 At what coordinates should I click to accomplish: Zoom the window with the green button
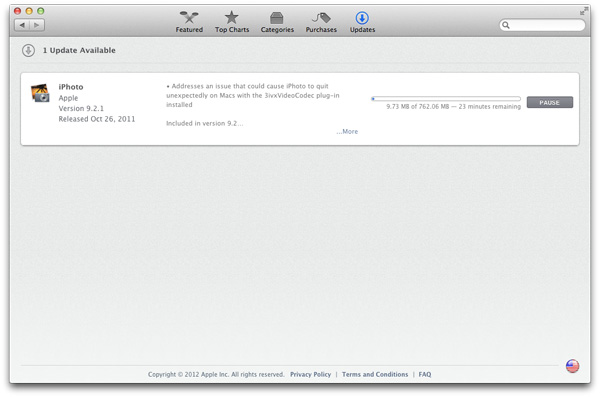click(x=41, y=11)
